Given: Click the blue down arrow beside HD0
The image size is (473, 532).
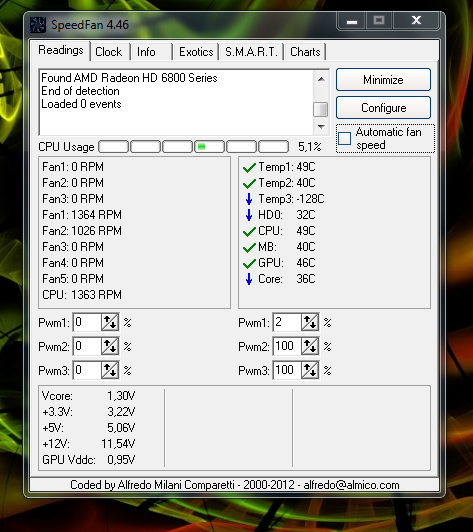Looking at the screenshot, I should tap(249, 215).
